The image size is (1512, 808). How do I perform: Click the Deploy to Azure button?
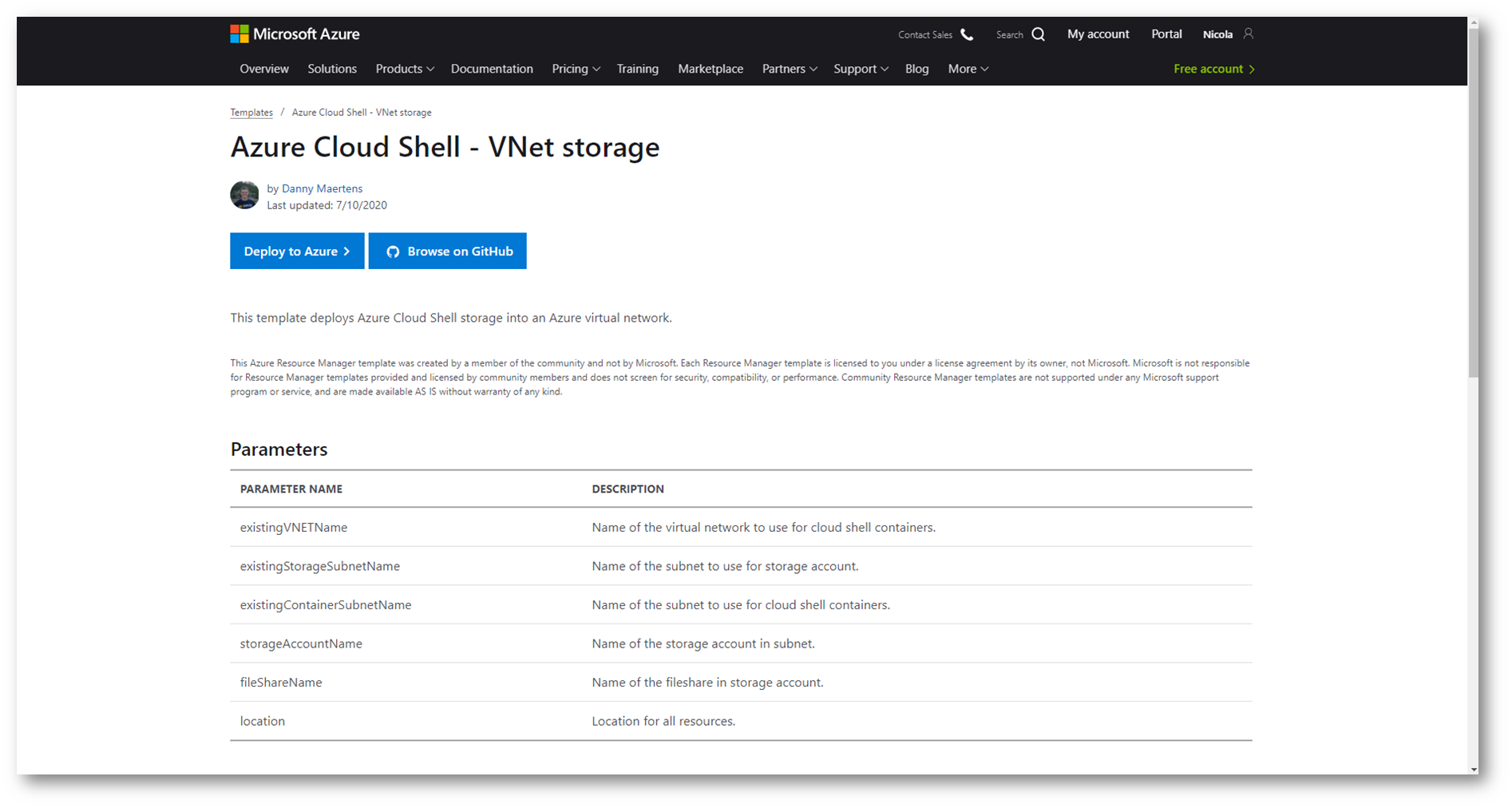(x=297, y=251)
